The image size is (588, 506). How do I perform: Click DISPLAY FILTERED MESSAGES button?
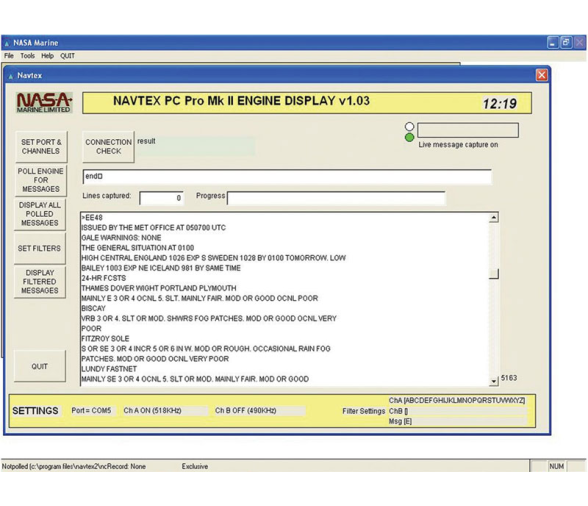40,282
